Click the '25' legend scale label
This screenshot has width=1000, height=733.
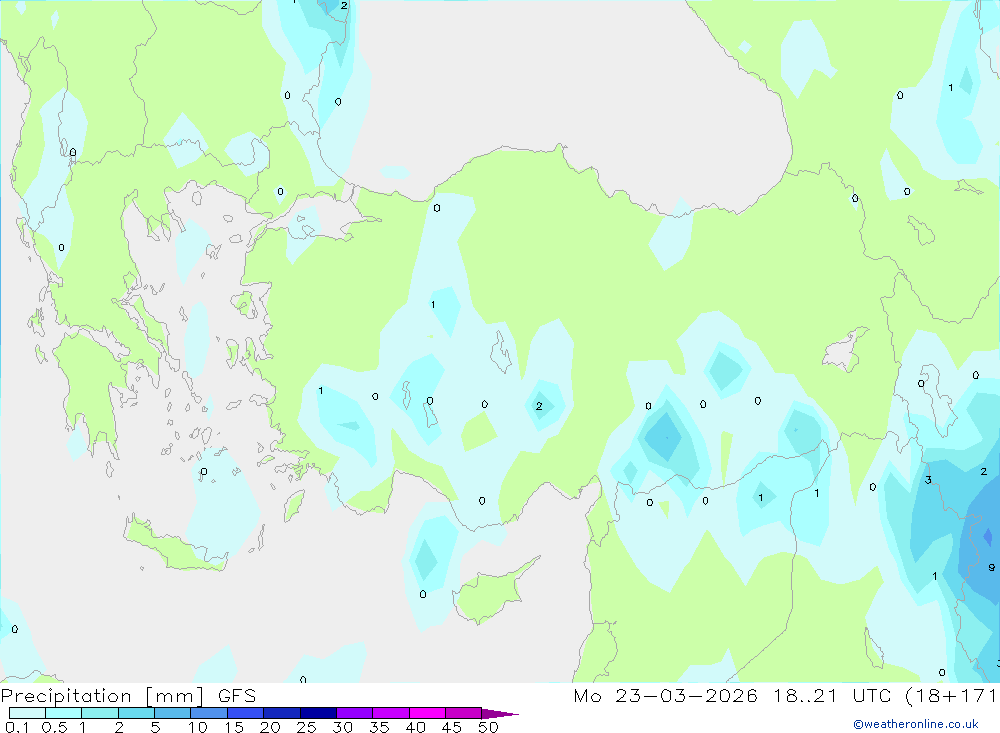coord(306,727)
